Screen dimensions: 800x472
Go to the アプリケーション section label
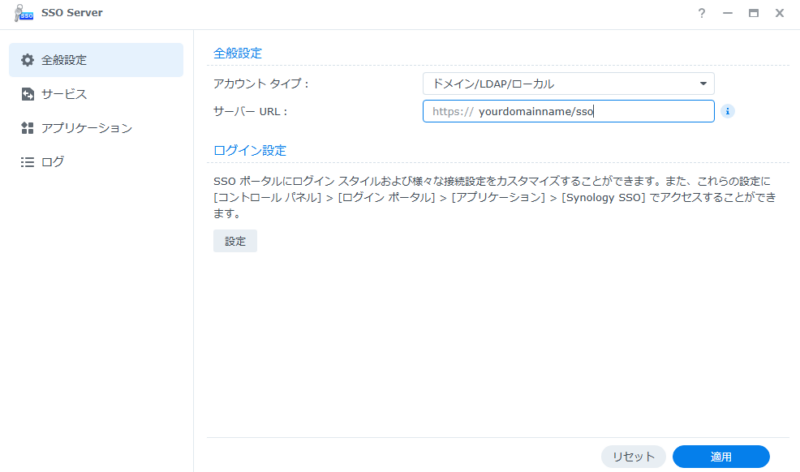click(x=87, y=128)
